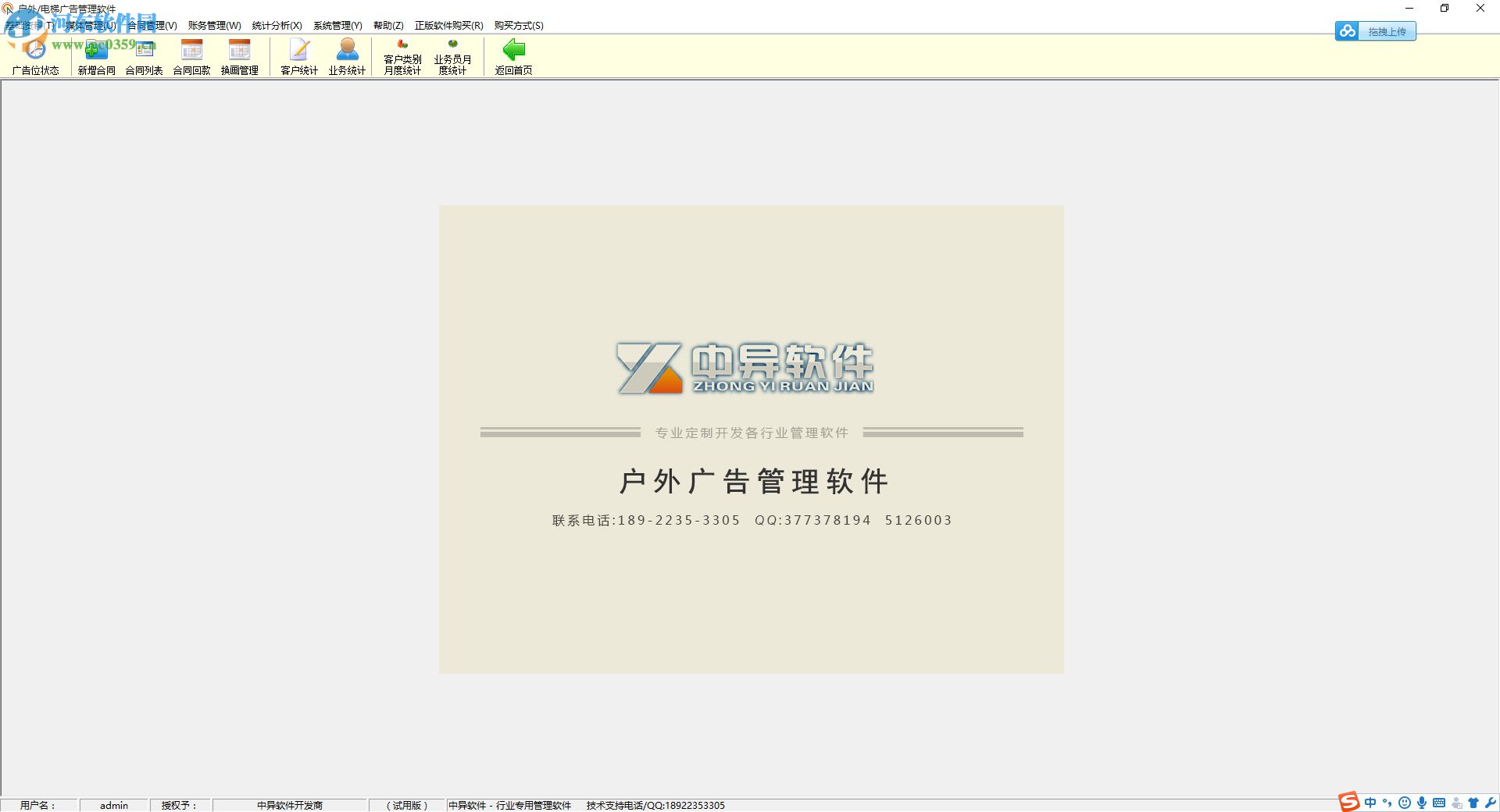Select the 合同回款 calendar icon
Viewport: 1500px width, 812px height.
coord(191,55)
